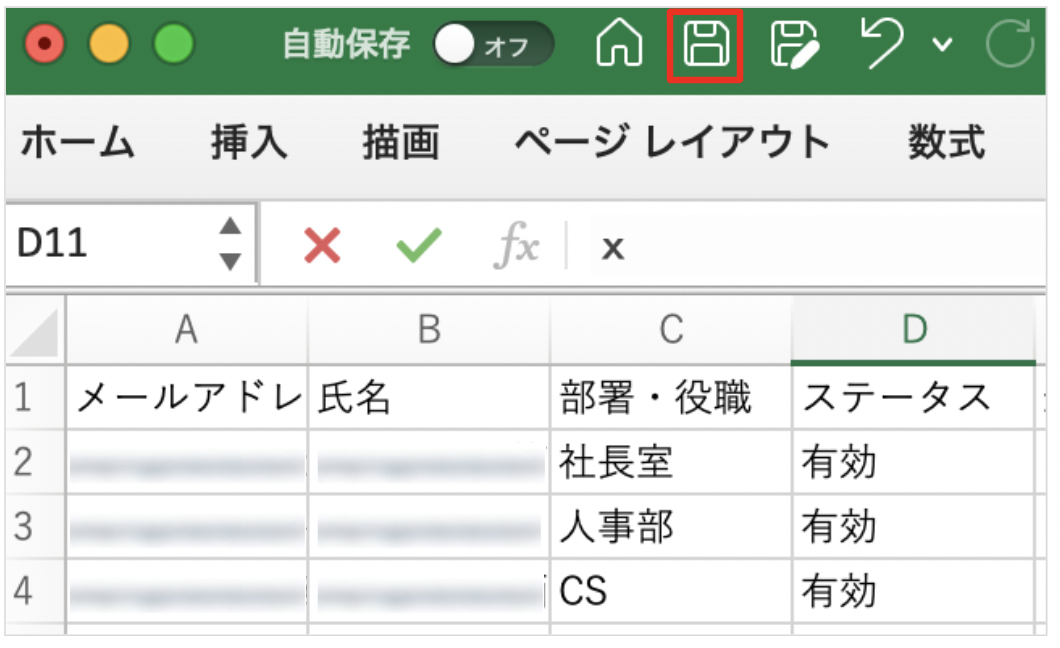Confirm the entry with green checkmark

click(419, 245)
